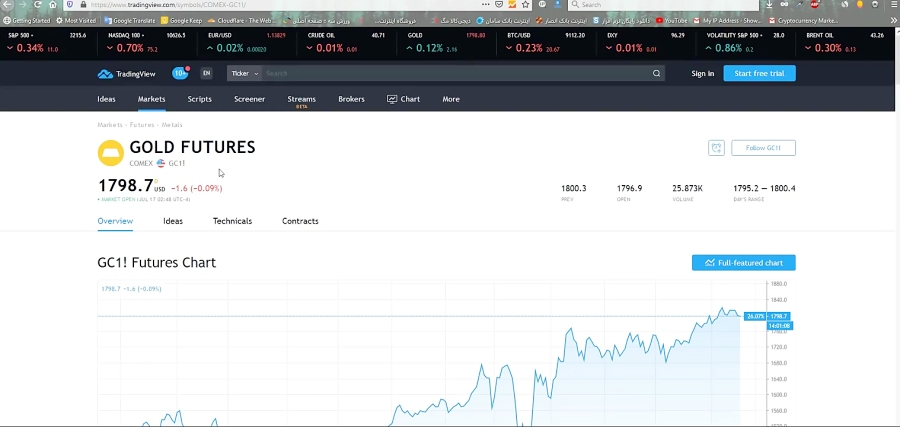The height and width of the screenshot is (427, 900).
Task: Click the add alert clock icon
Action: (716, 148)
